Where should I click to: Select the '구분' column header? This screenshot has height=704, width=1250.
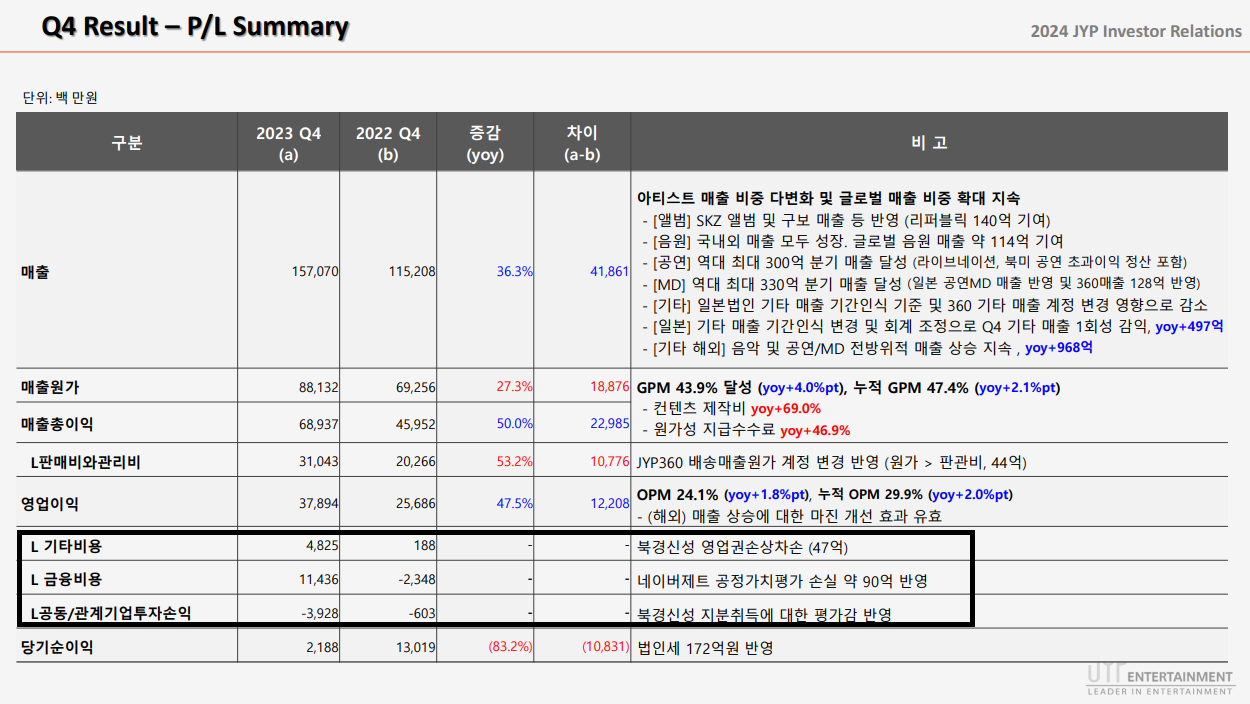(126, 142)
